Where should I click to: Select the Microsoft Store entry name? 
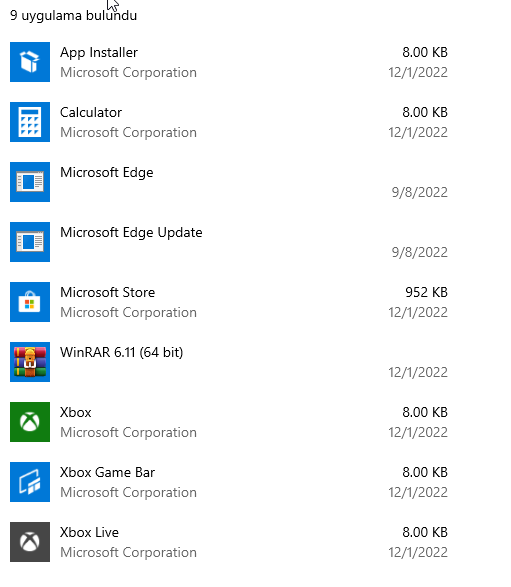[107, 292]
